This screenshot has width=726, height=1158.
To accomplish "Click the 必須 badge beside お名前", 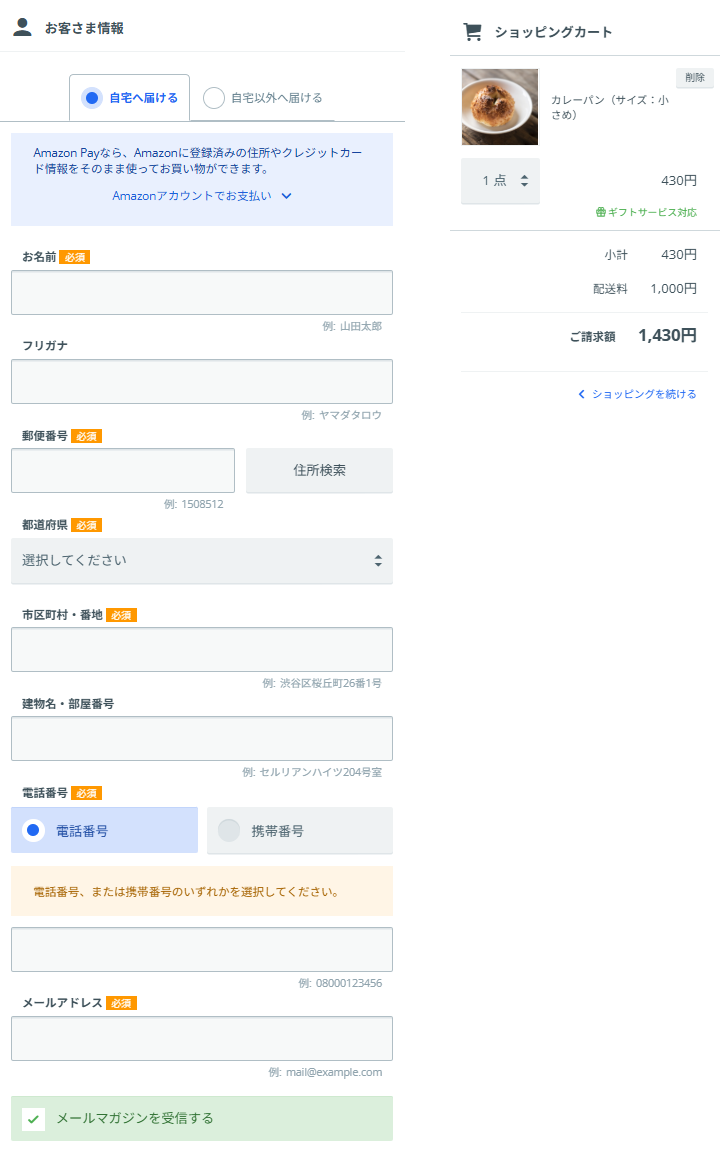I will coord(75,257).
